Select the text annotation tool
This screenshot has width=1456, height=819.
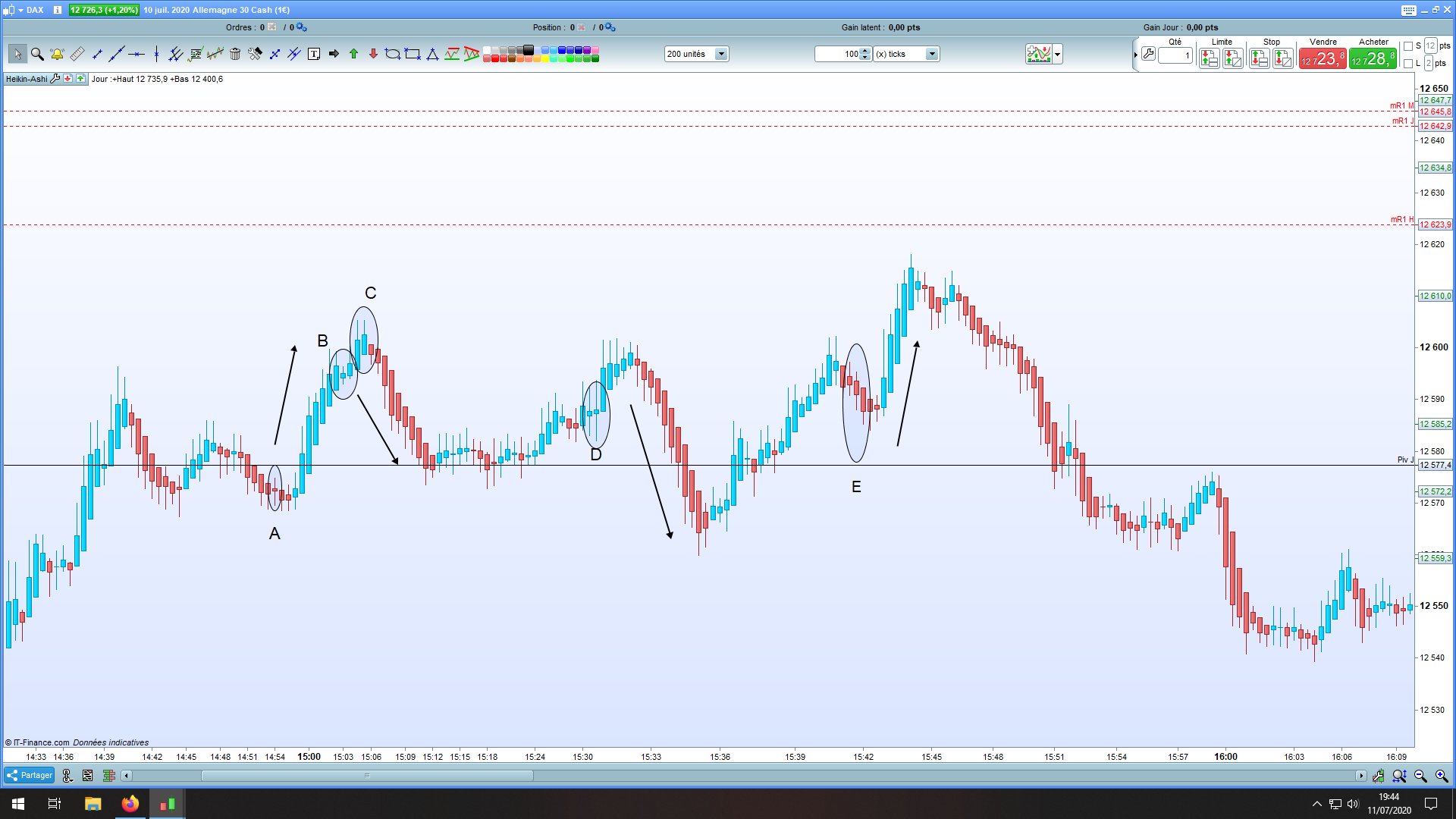314,54
